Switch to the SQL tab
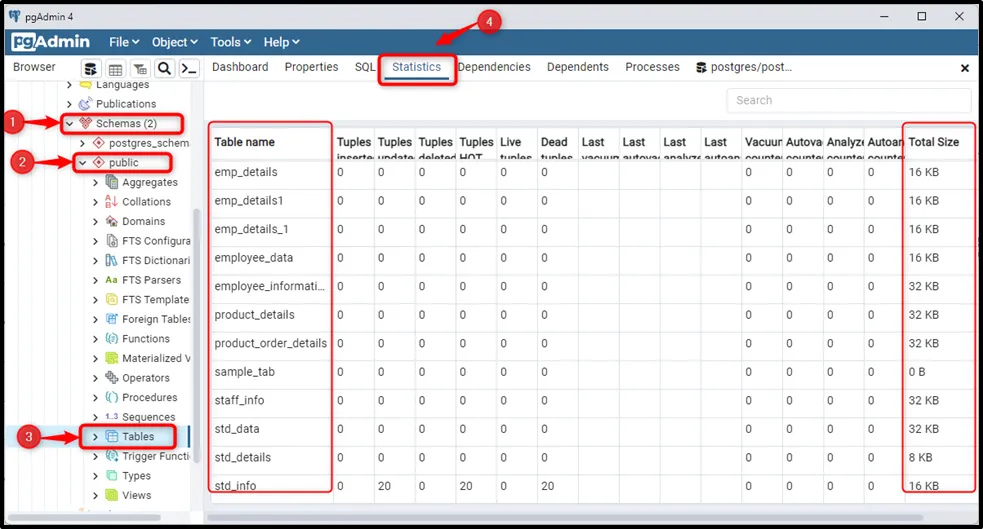The height and width of the screenshot is (529, 983). (x=365, y=67)
